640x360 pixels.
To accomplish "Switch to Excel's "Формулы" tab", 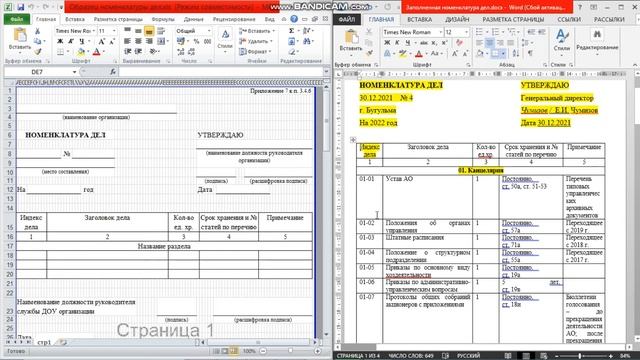I will point(163,19).
